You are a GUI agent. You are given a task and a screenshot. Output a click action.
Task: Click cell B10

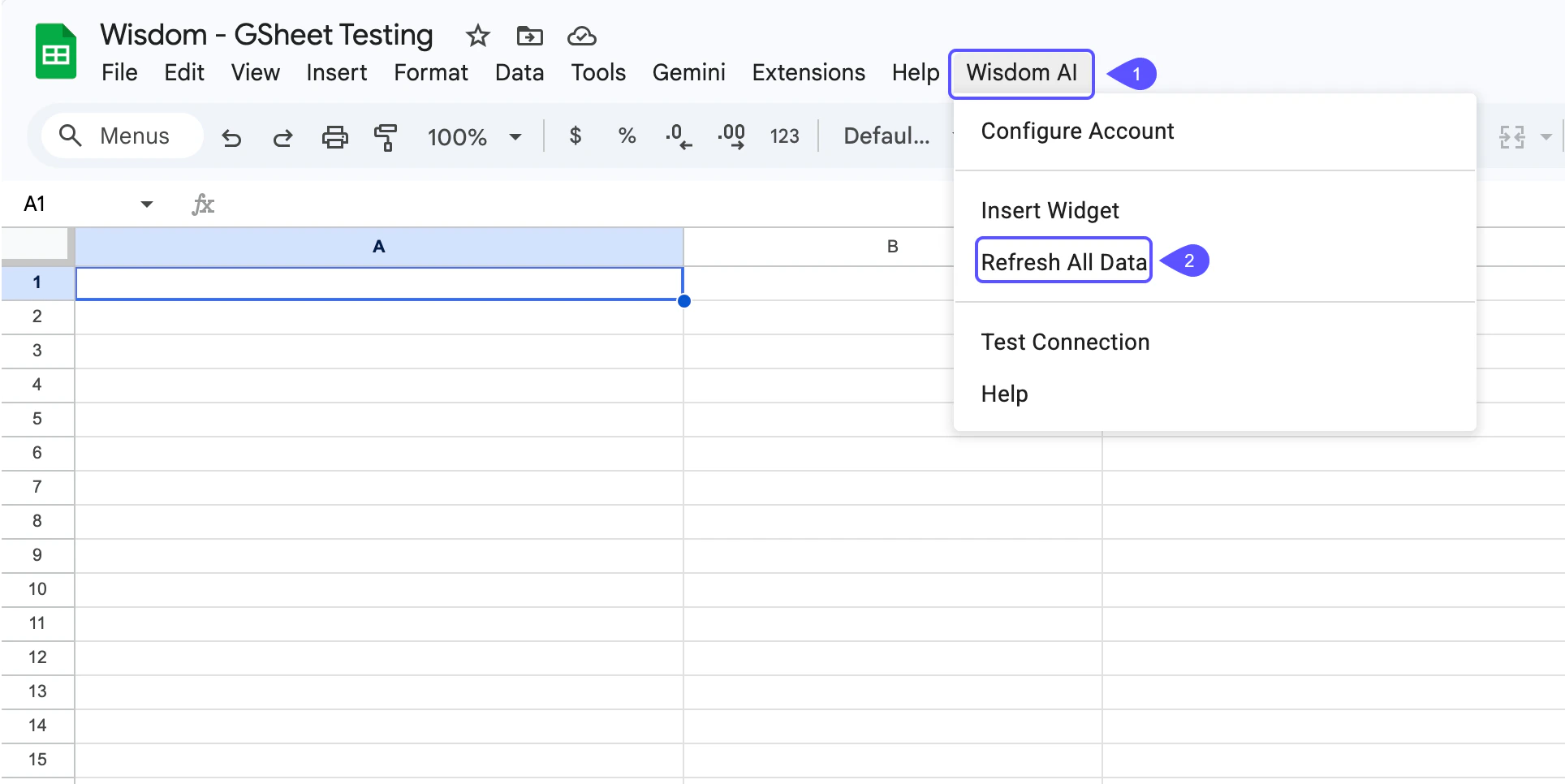click(x=892, y=590)
